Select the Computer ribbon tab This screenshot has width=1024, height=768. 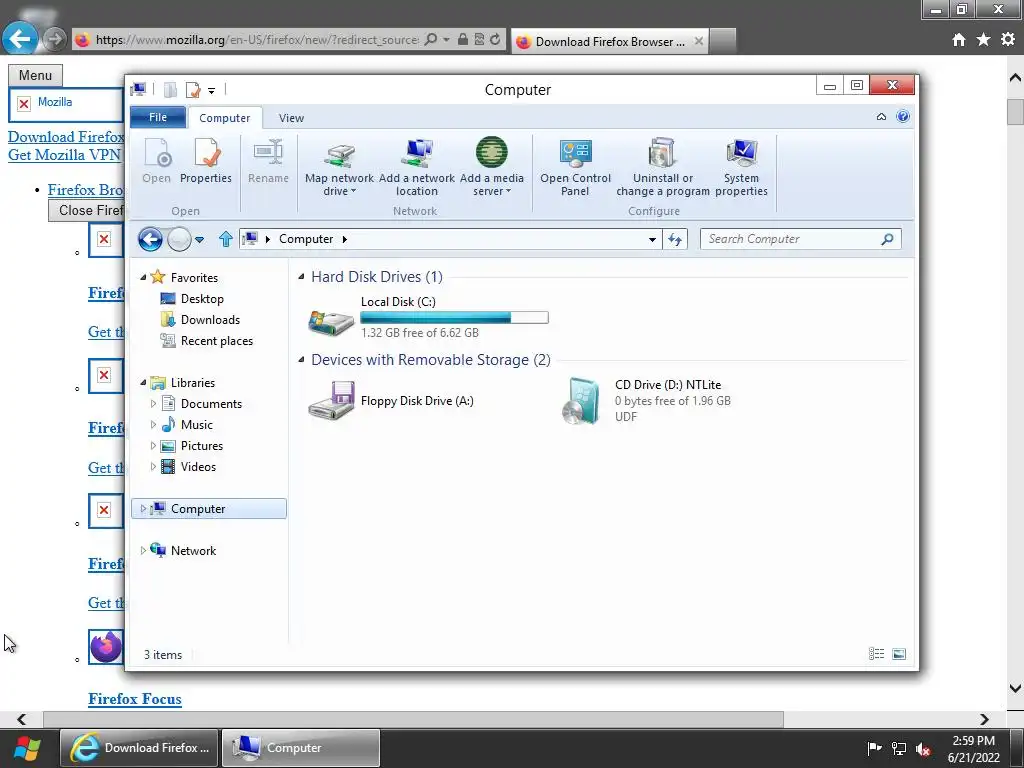pyautogui.click(x=225, y=118)
